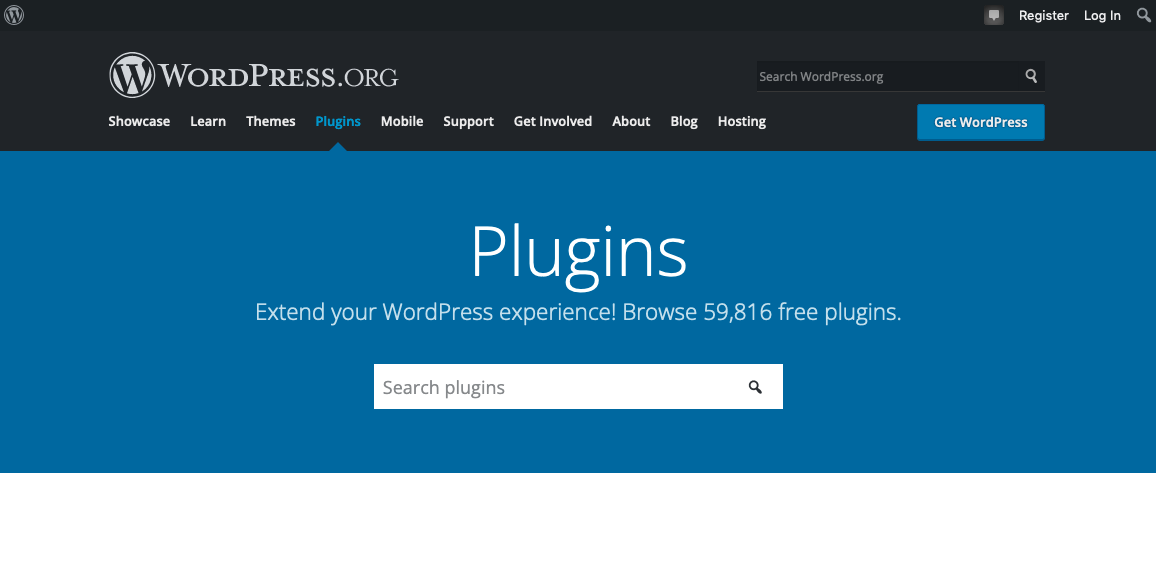Click the 'Browse 59,816 free plugins' text
The width and height of the screenshot is (1156, 570).
coord(762,313)
